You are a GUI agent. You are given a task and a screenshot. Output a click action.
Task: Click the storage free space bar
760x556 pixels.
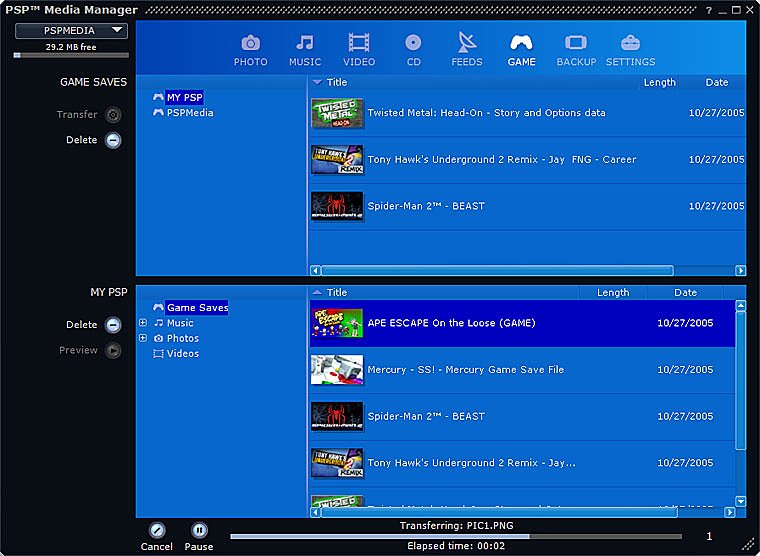click(71, 55)
